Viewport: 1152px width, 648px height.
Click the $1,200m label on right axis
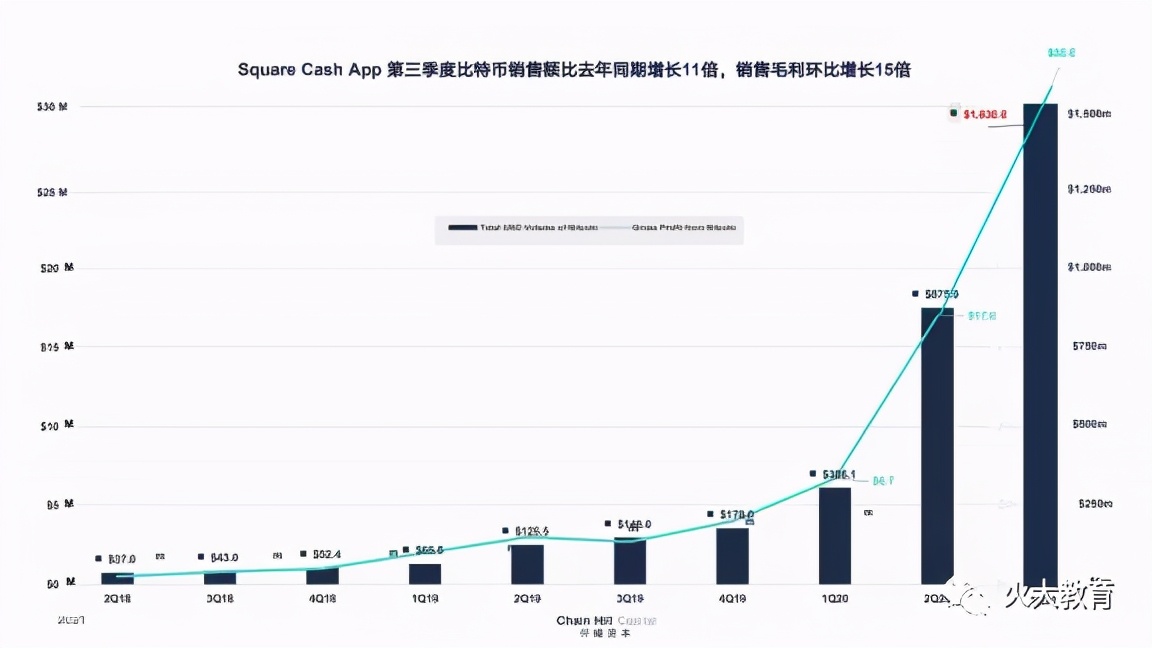(x=1090, y=190)
